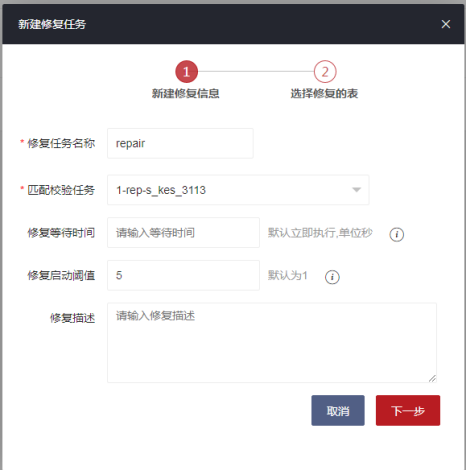This screenshot has height=470, width=466.
Task: Click the 新建修复任务 dialog title
Action: pos(52,24)
